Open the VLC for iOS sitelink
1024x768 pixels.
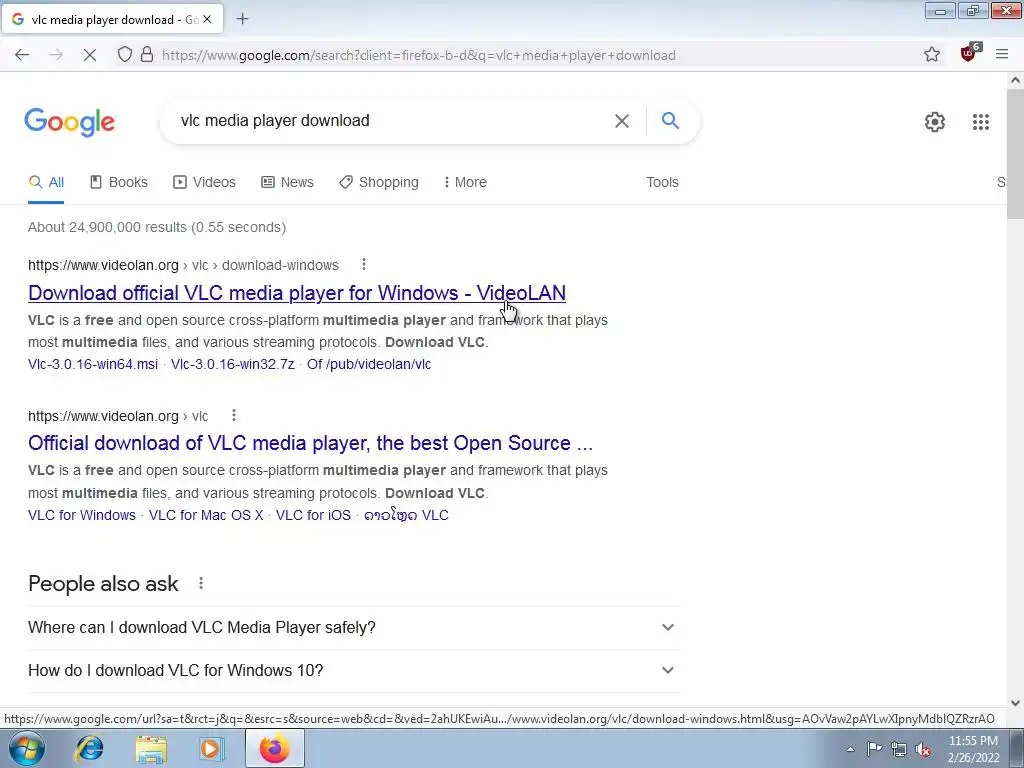click(313, 515)
